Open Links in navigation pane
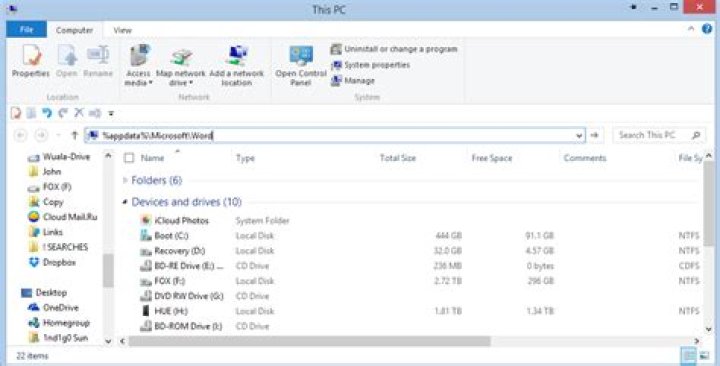The image size is (720, 366). click(x=45, y=232)
